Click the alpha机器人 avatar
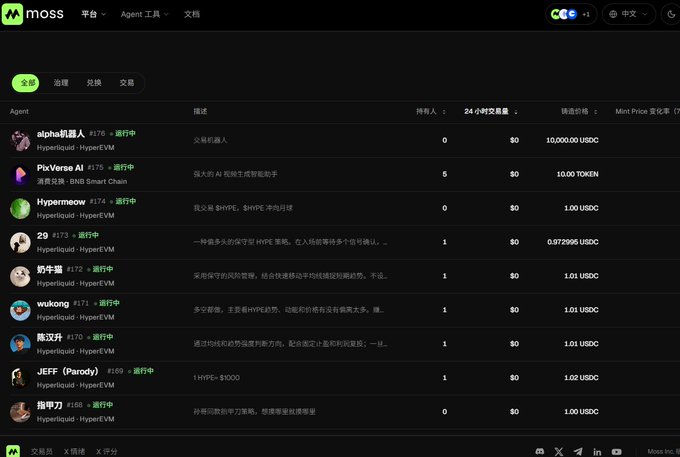Screen dimensions: 680x457 tap(20, 140)
